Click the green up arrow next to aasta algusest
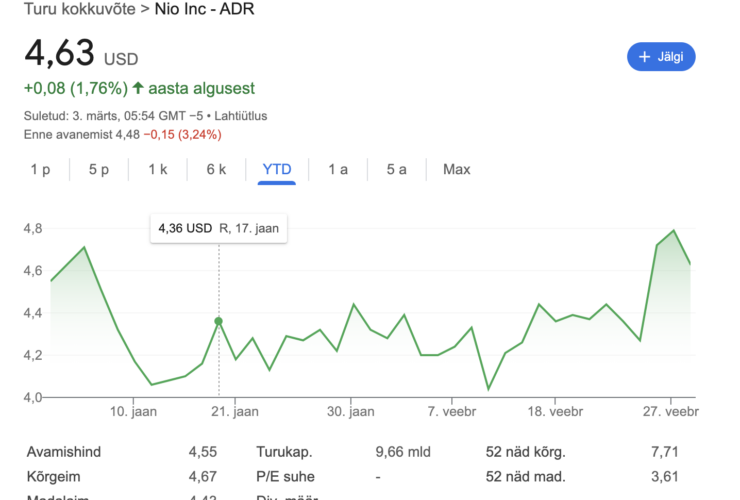 point(138,88)
